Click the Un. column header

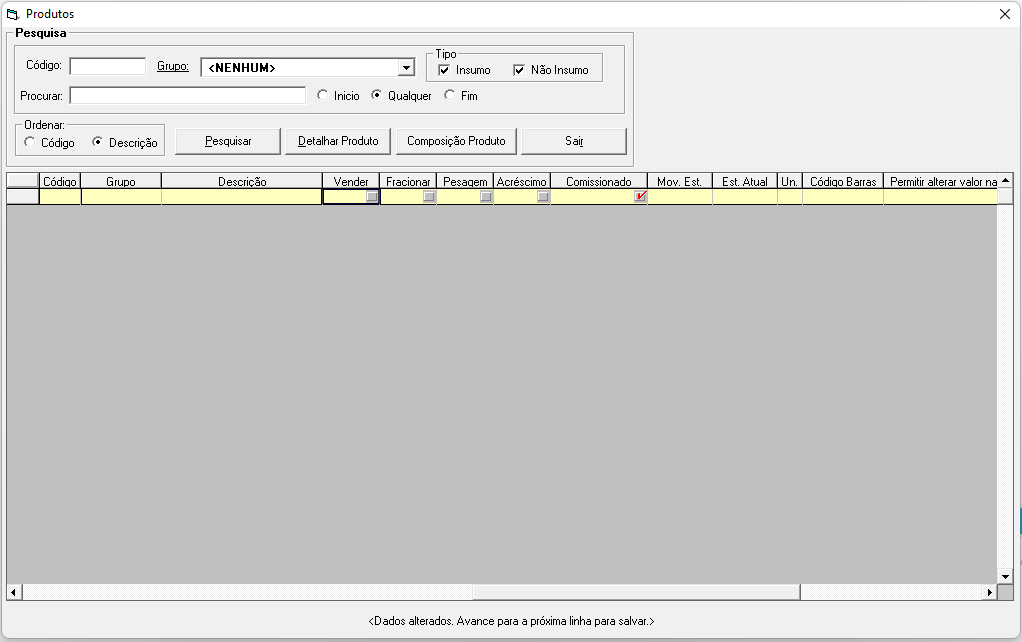pyautogui.click(x=790, y=181)
